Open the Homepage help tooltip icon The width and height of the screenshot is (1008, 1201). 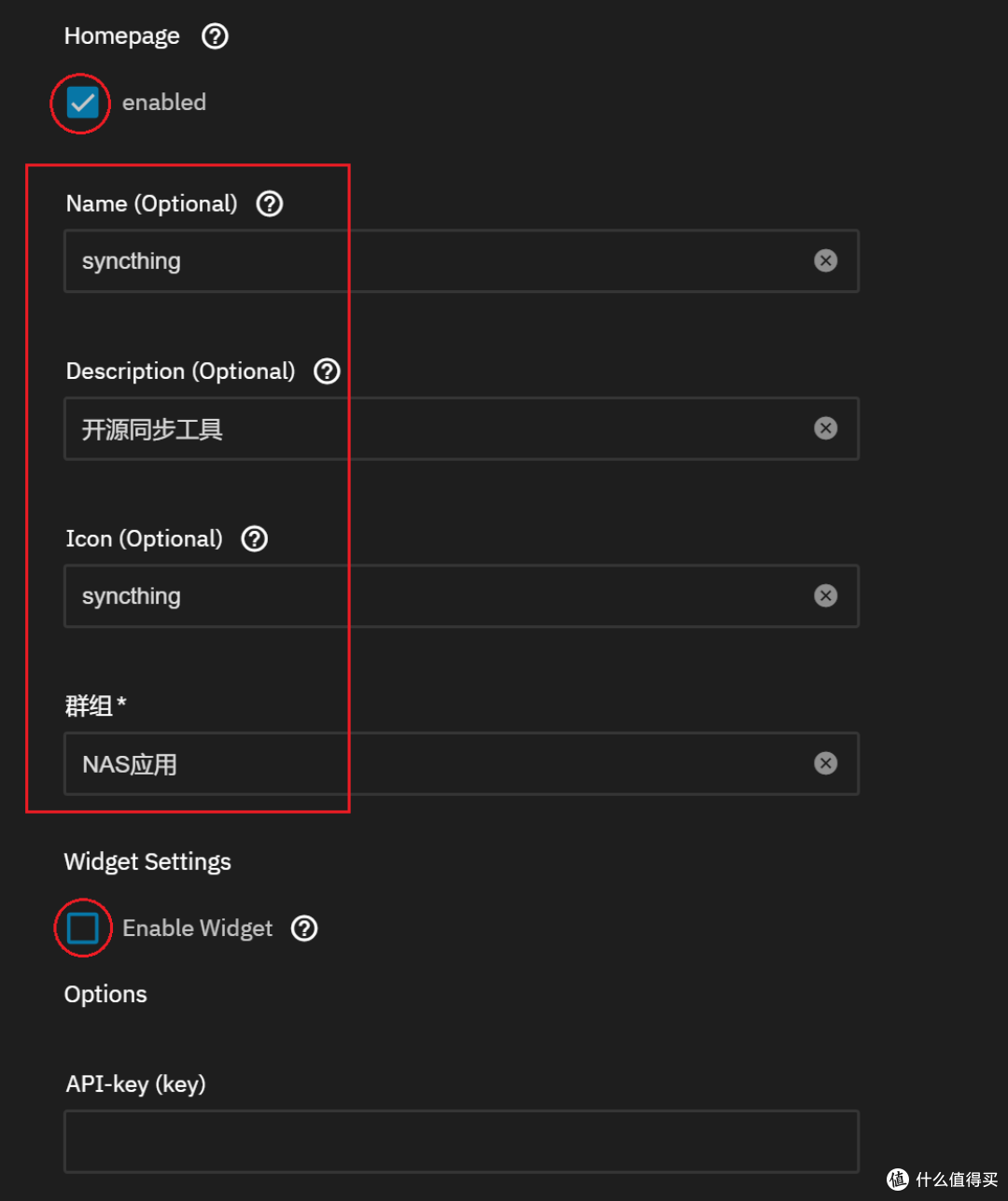214,36
